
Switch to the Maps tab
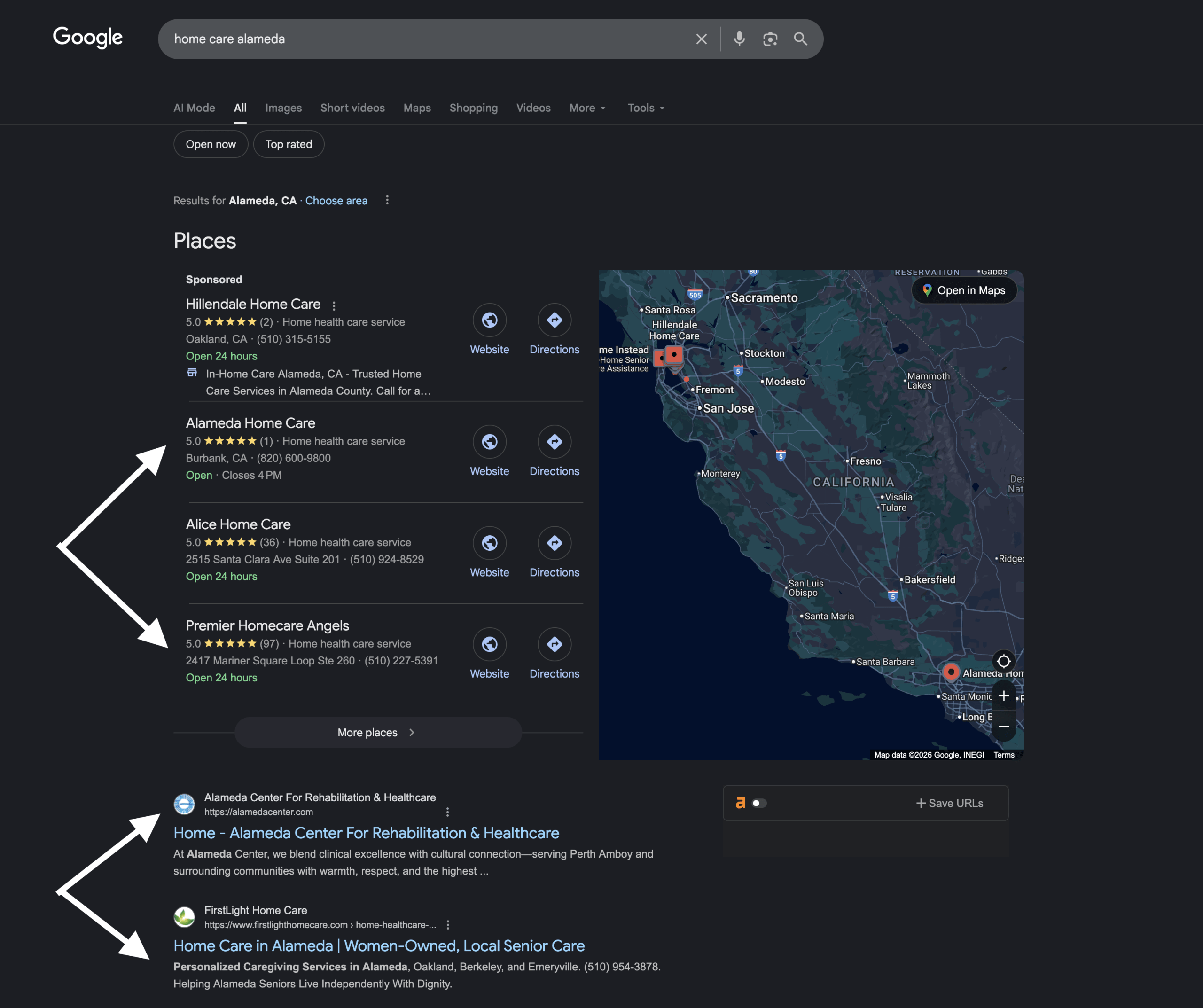[416, 108]
